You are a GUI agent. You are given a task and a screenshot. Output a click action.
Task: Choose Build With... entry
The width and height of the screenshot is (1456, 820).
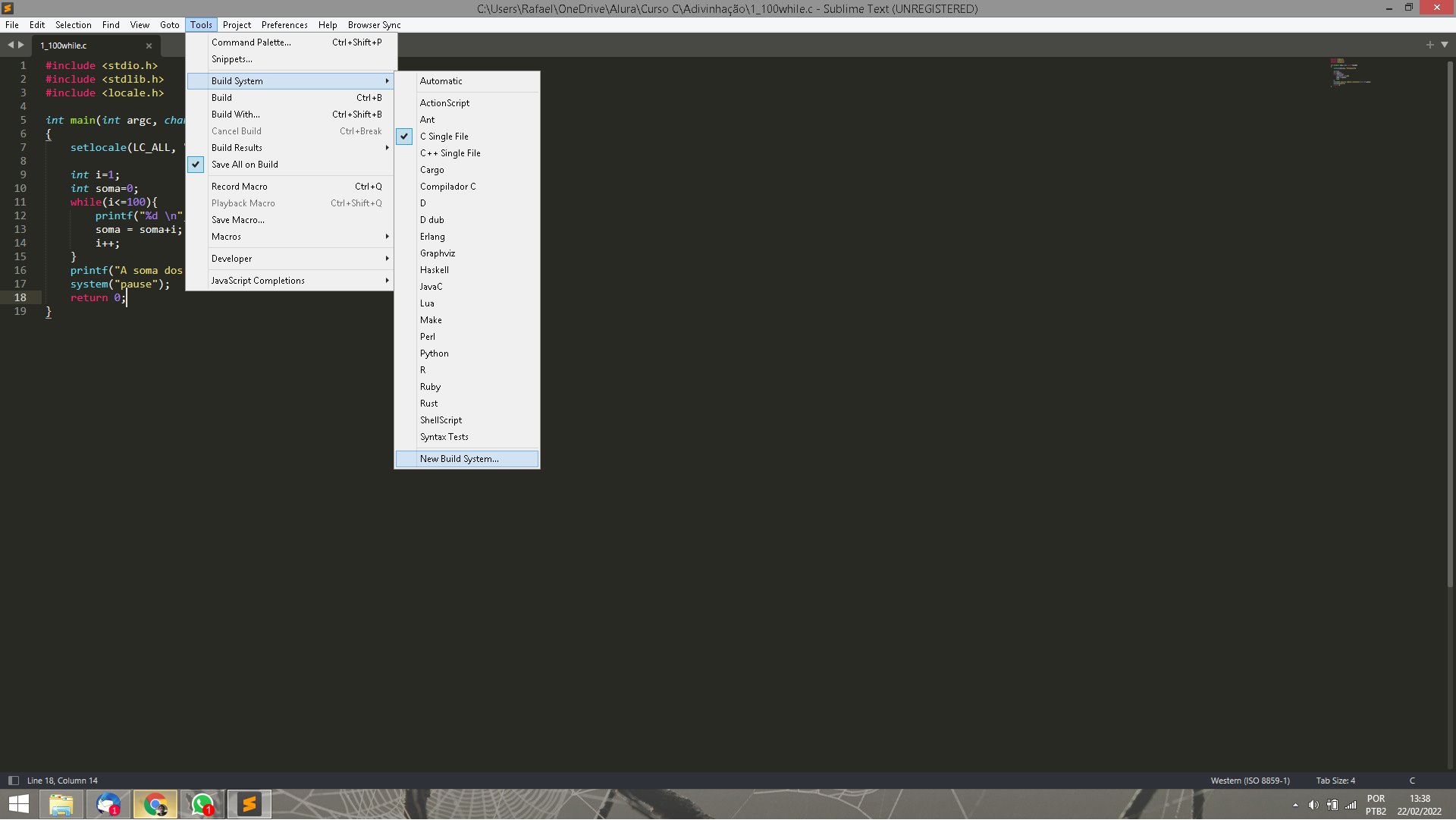291,115
